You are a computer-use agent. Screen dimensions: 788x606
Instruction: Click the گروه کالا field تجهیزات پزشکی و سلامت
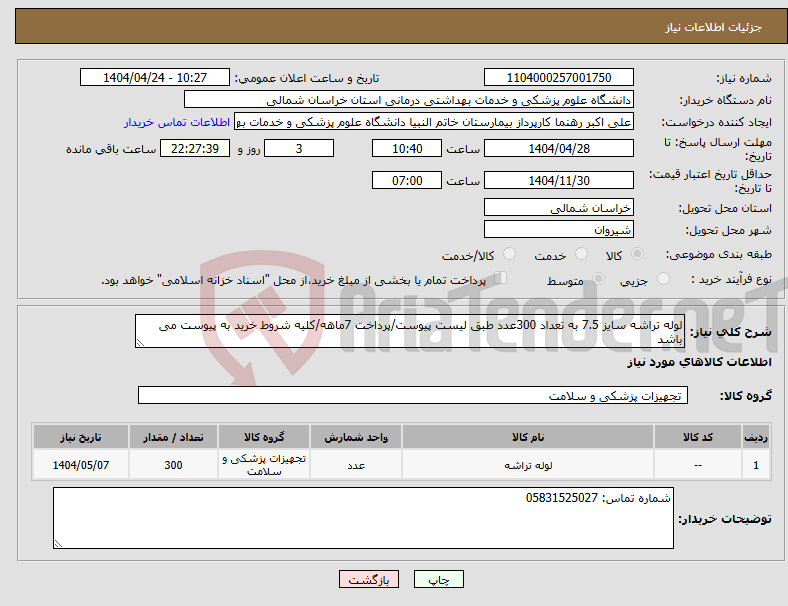click(413, 395)
